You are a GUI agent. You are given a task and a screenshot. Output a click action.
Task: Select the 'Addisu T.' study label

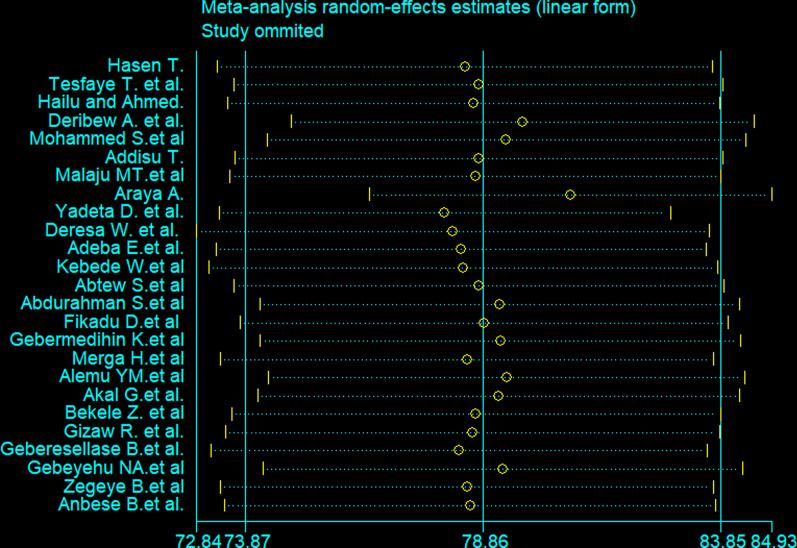[x=144, y=157]
